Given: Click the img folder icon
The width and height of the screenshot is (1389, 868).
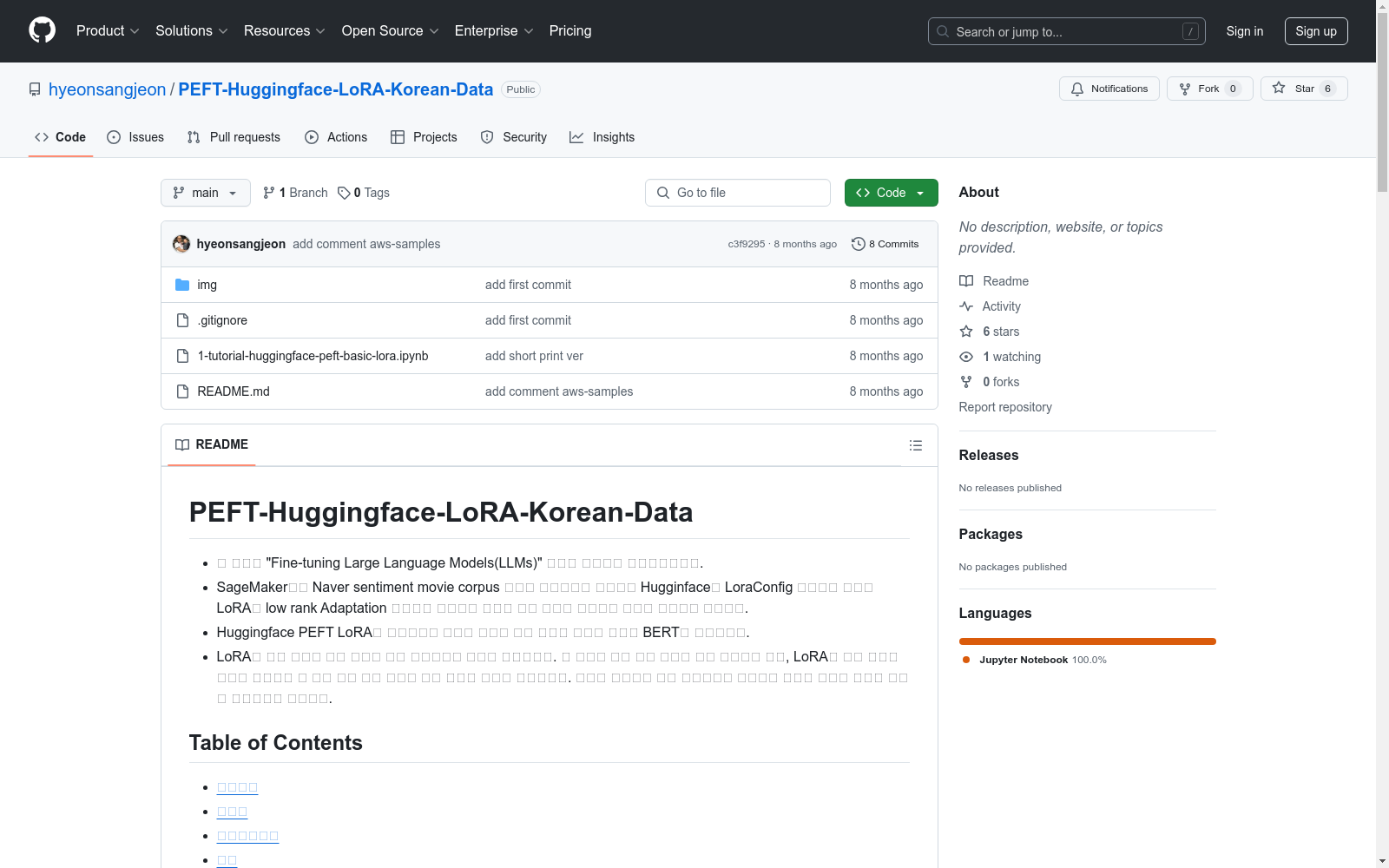Looking at the screenshot, I should tap(182, 285).
